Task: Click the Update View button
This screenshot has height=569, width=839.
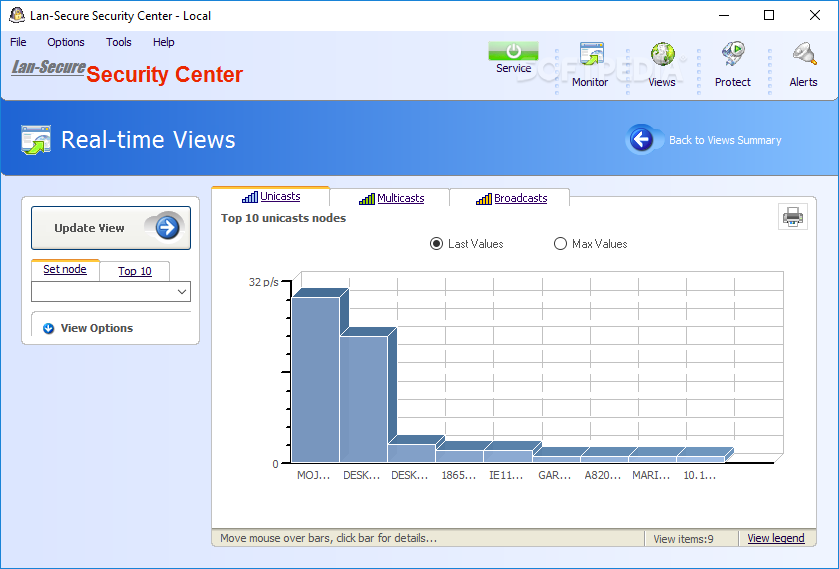Action: [x=111, y=228]
